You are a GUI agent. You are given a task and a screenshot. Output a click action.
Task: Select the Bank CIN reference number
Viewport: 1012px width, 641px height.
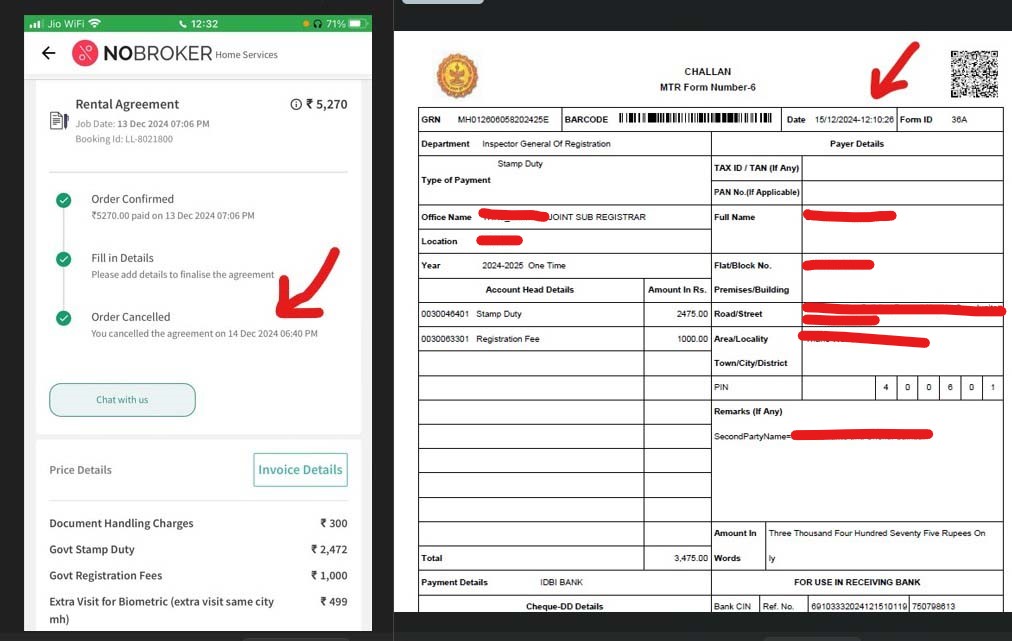pyautogui.click(x=859, y=606)
